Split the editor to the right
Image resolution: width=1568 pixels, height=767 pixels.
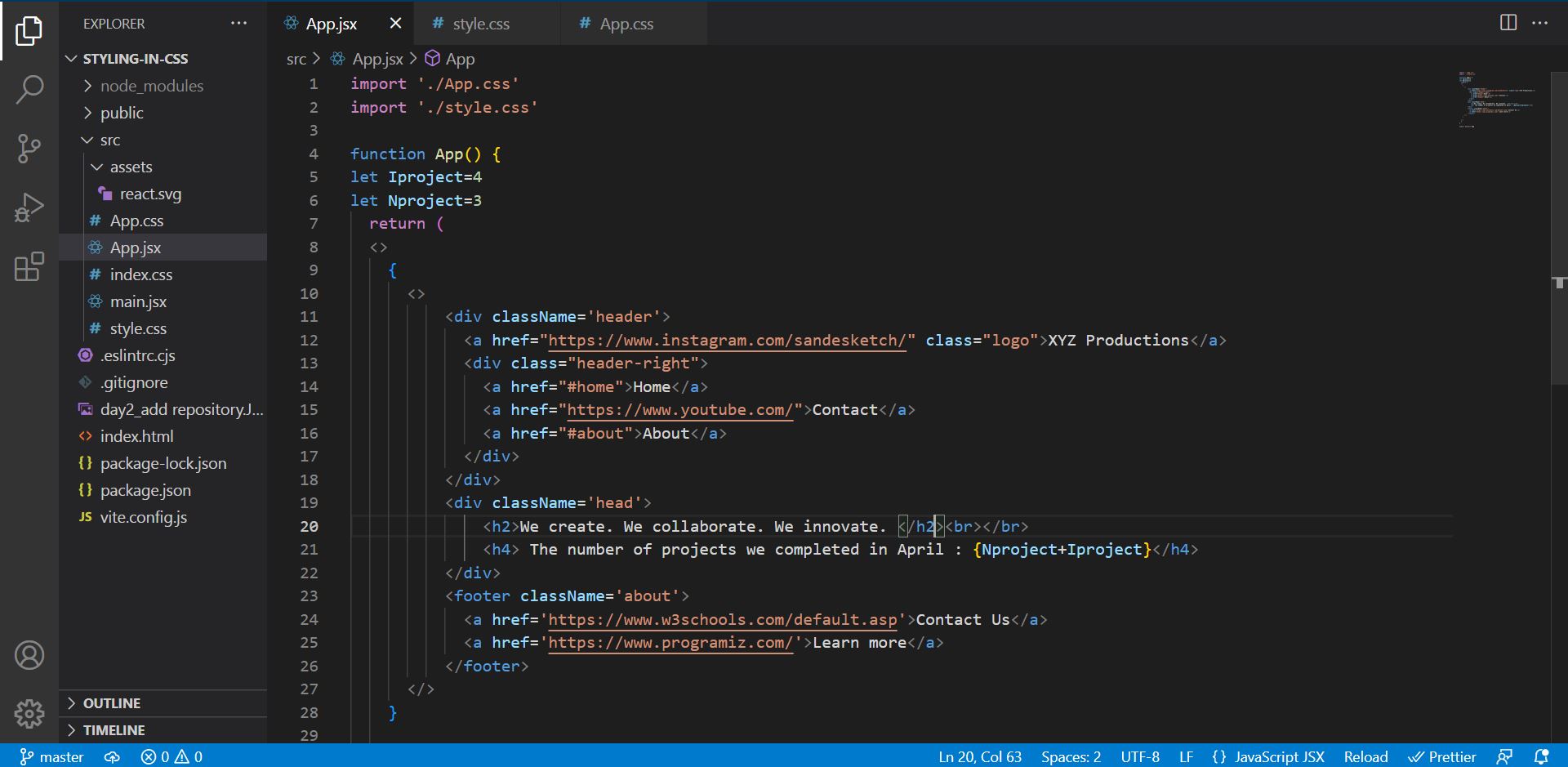(1508, 23)
